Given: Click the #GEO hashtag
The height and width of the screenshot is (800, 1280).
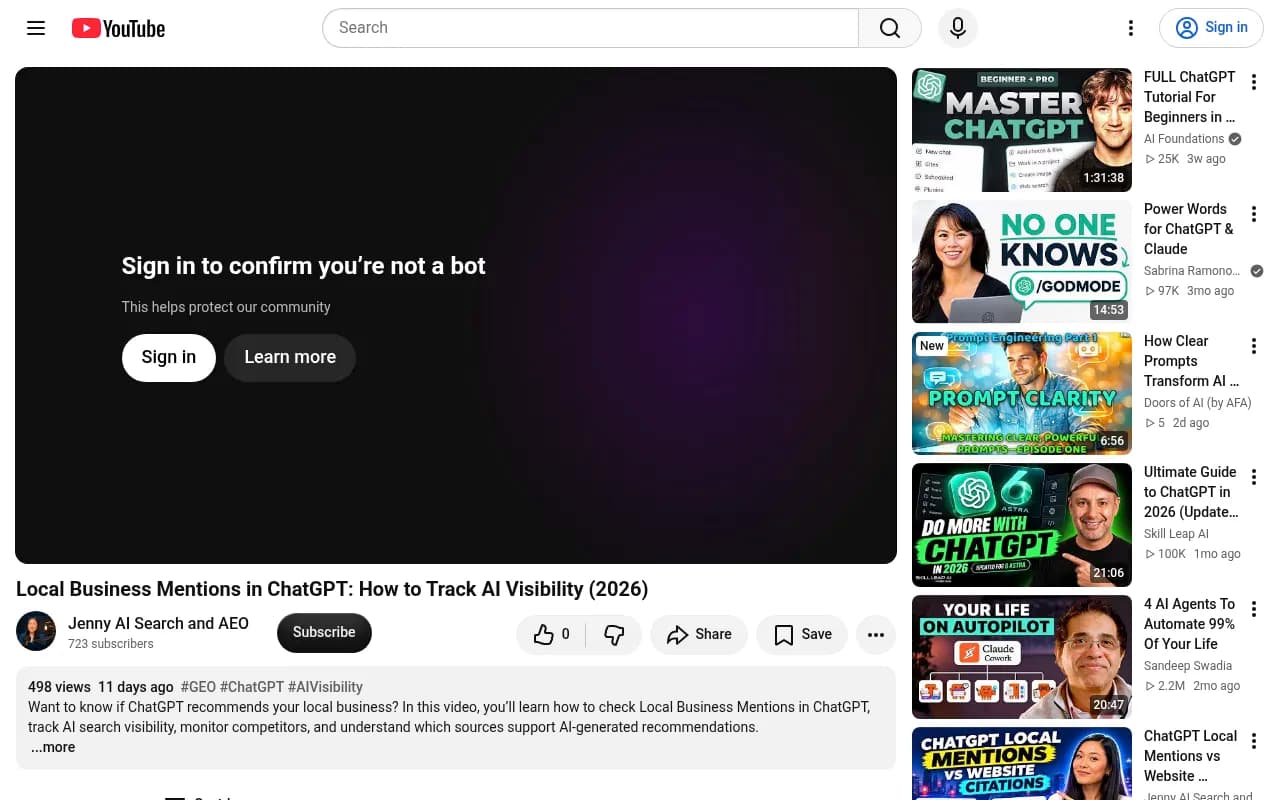Looking at the screenshot, I should (x=198, y=687).
